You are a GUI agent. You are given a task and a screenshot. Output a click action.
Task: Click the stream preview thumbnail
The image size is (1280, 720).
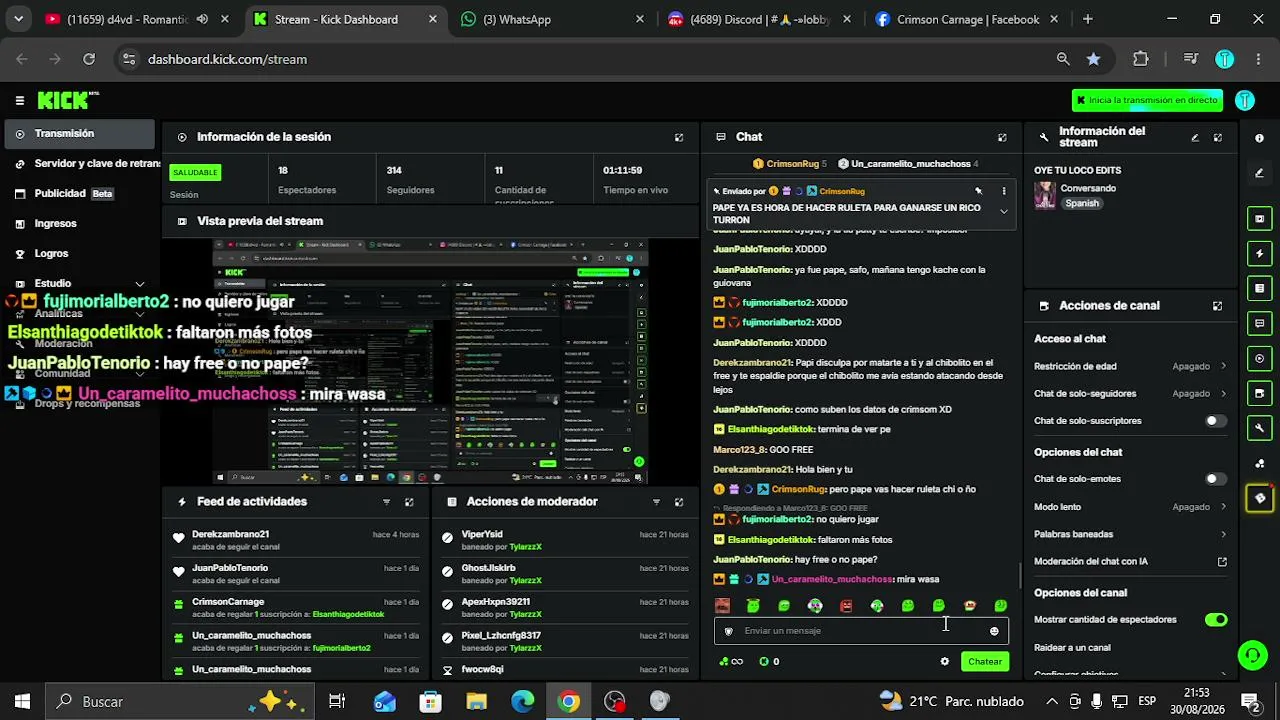pyautogui.click(x=430, y=362)
